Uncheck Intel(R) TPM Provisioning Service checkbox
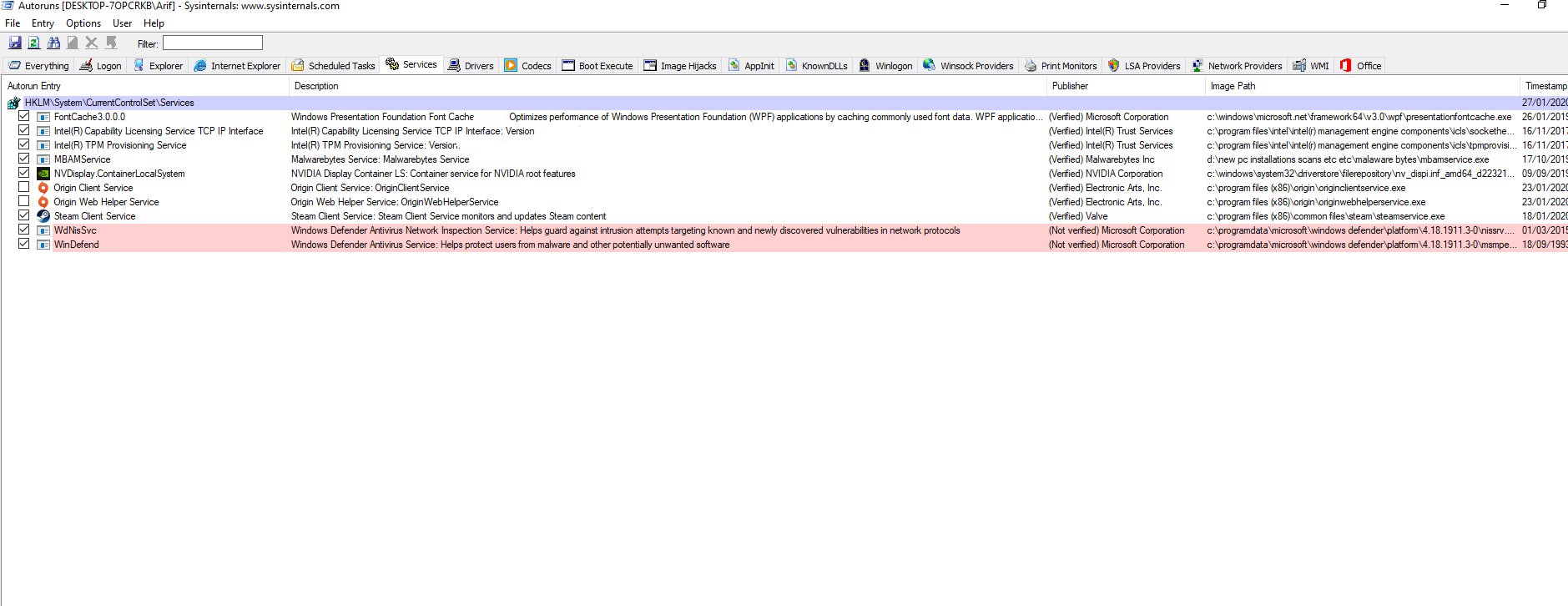This screenshot has width=1568, height=606. click(x=24, y=144)
